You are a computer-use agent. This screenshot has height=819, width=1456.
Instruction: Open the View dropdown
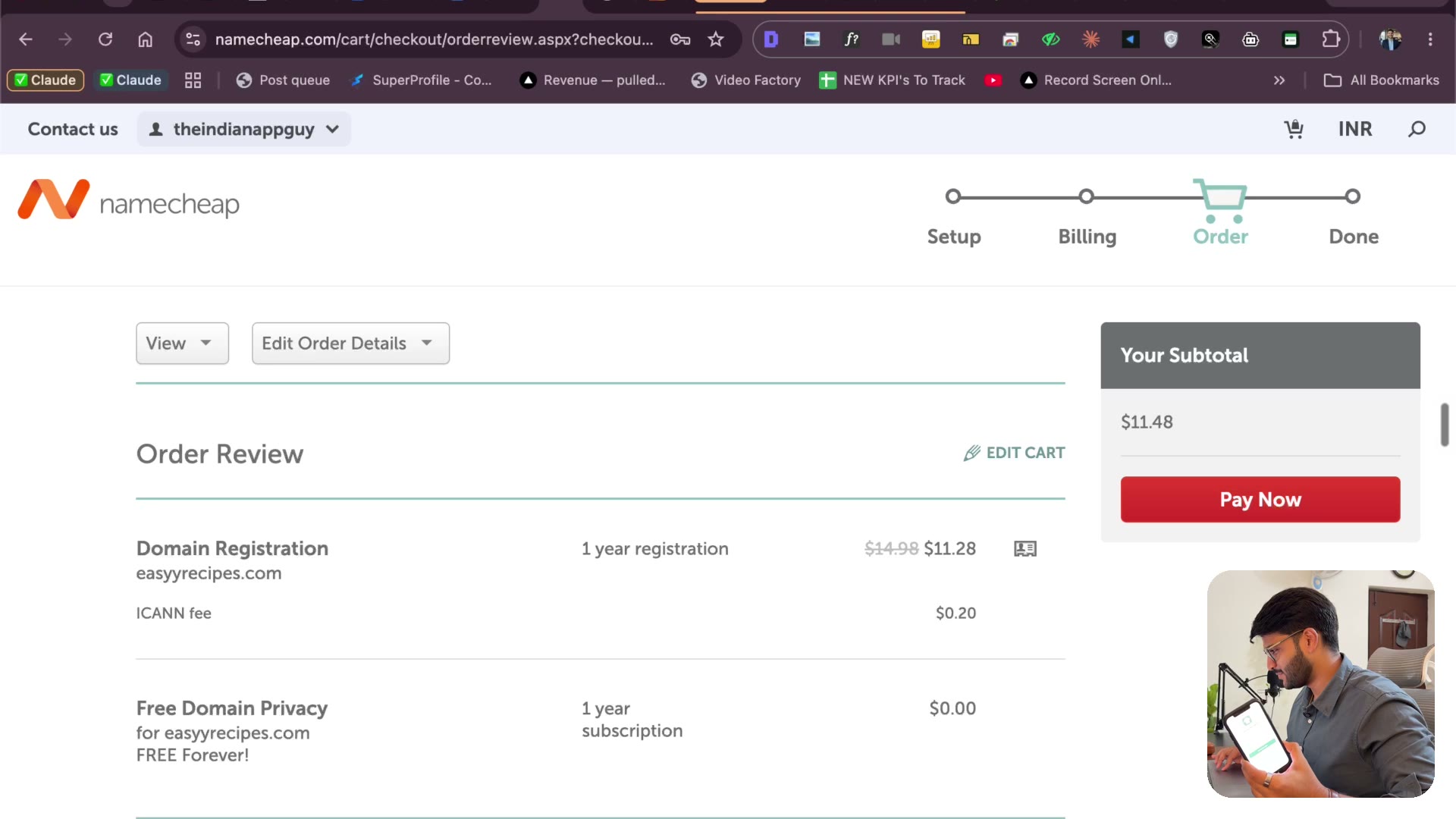(182, 344)
